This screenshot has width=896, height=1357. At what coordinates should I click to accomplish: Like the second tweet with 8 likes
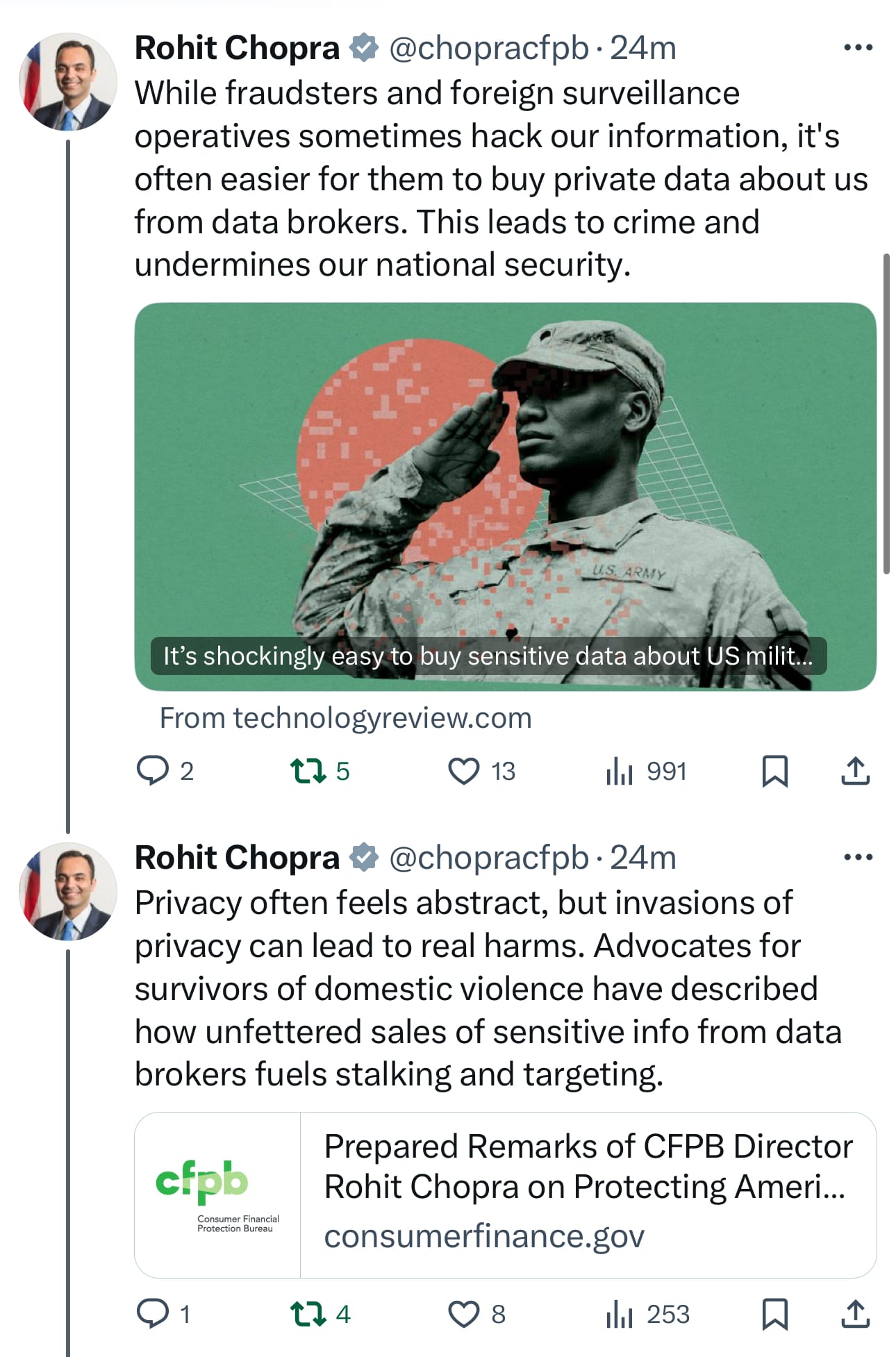pyautogui.click(x=463, y=1314)
